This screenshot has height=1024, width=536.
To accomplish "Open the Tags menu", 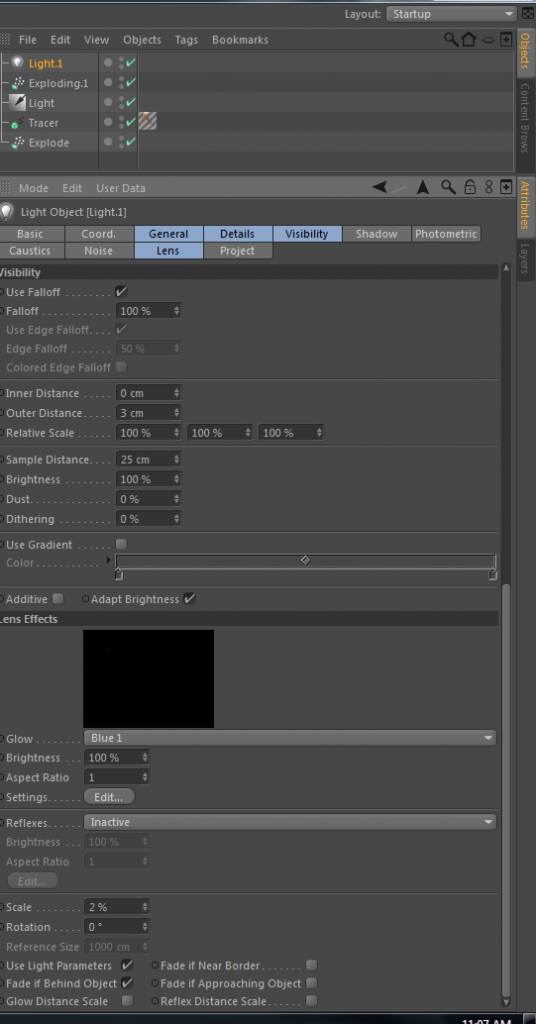I will (x=186, y=40).
